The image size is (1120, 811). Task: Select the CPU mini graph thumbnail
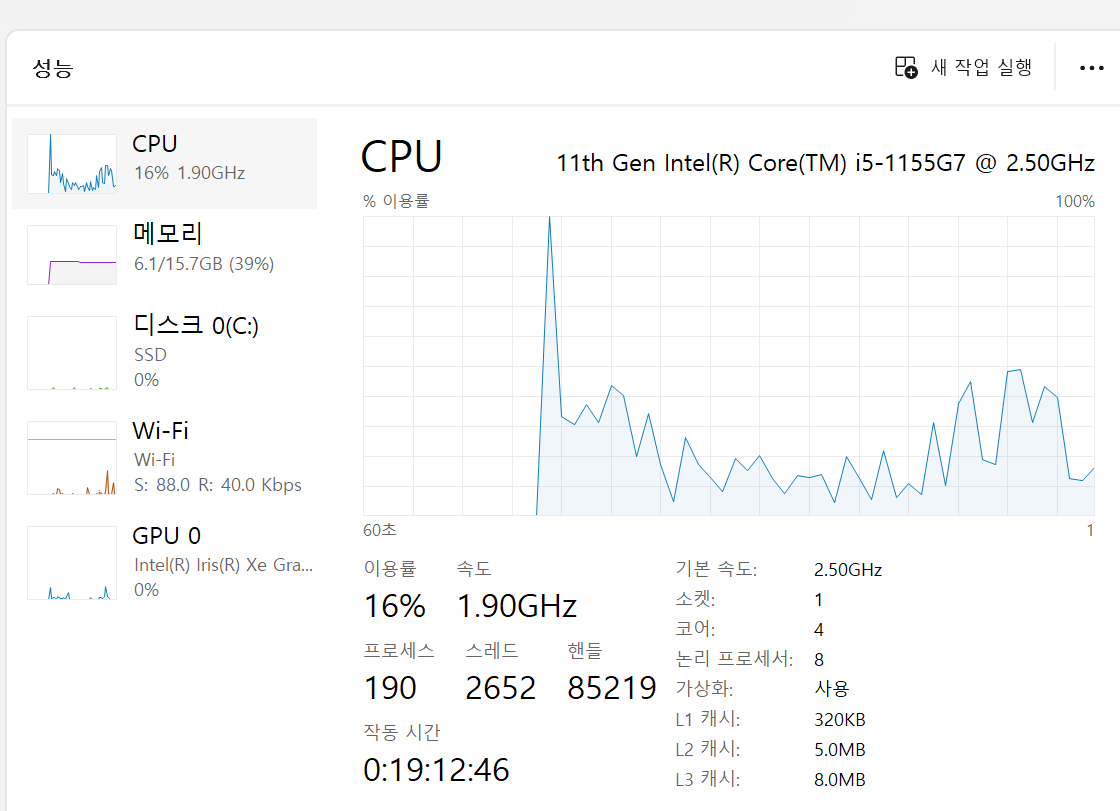[72, 163]
